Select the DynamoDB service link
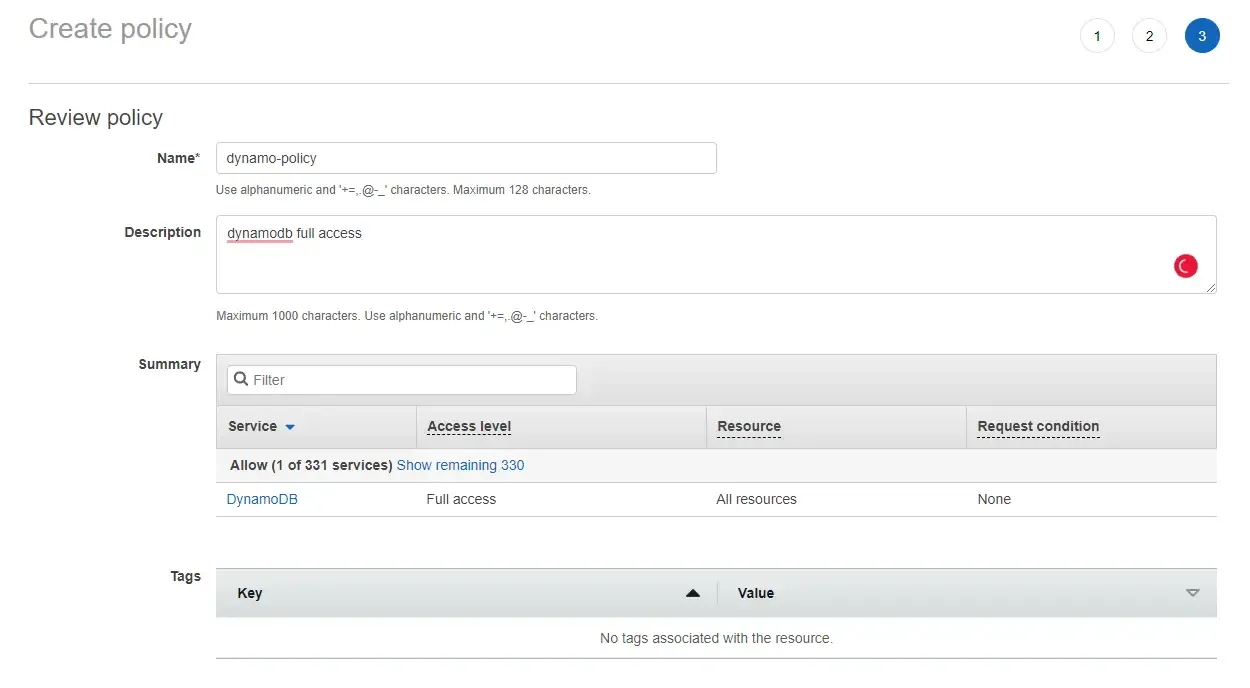The width and height of the screenshot is (1250, 688). [x=262, y=499]
